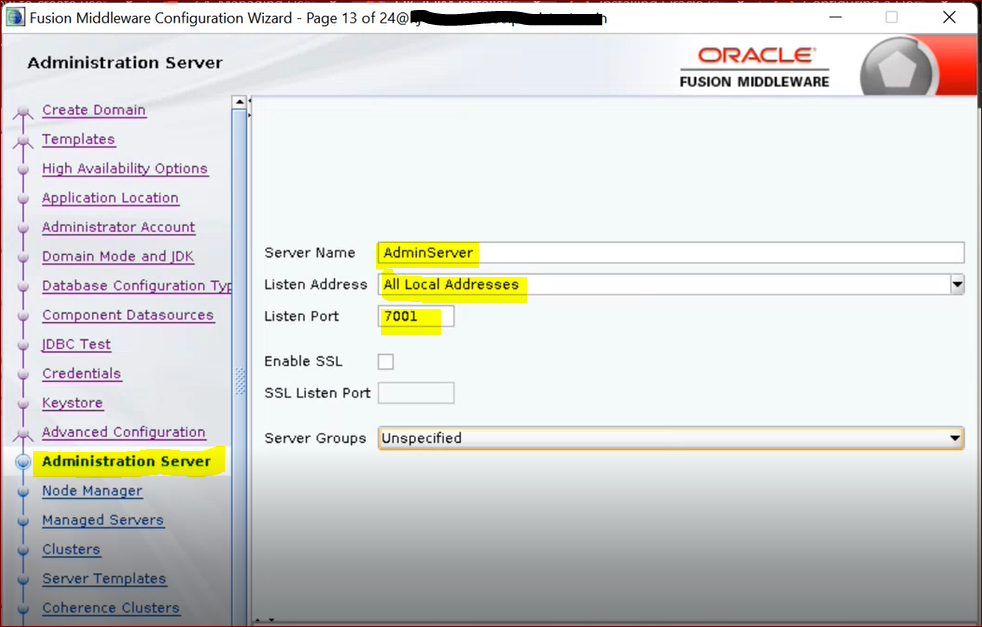Open the Listen Address dropdown arrow
The width and height of the screenshot is (982, 627).
[957, 284]
